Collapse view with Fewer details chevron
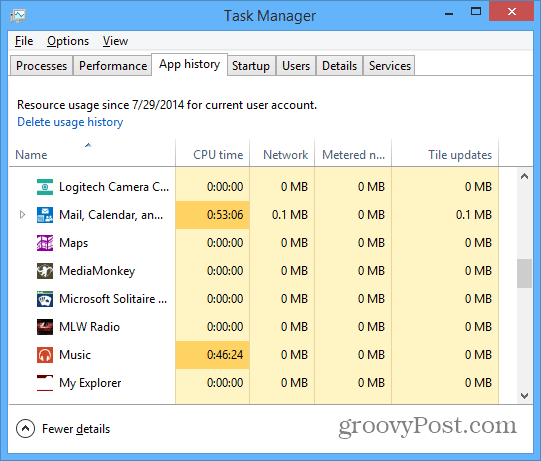The height and width of the screenshot is (461, 541). click(25, 429)
